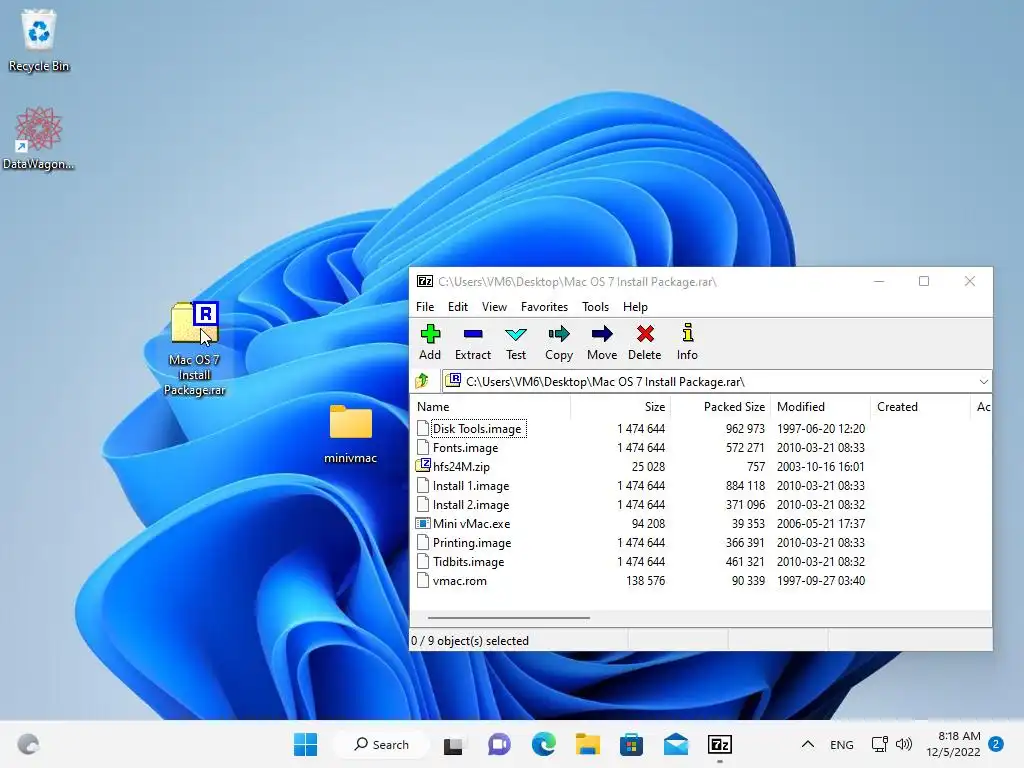Viewport: 1024px width, 768px height.
Task: Open network settings tray icon
Action: tap(880, 744)
